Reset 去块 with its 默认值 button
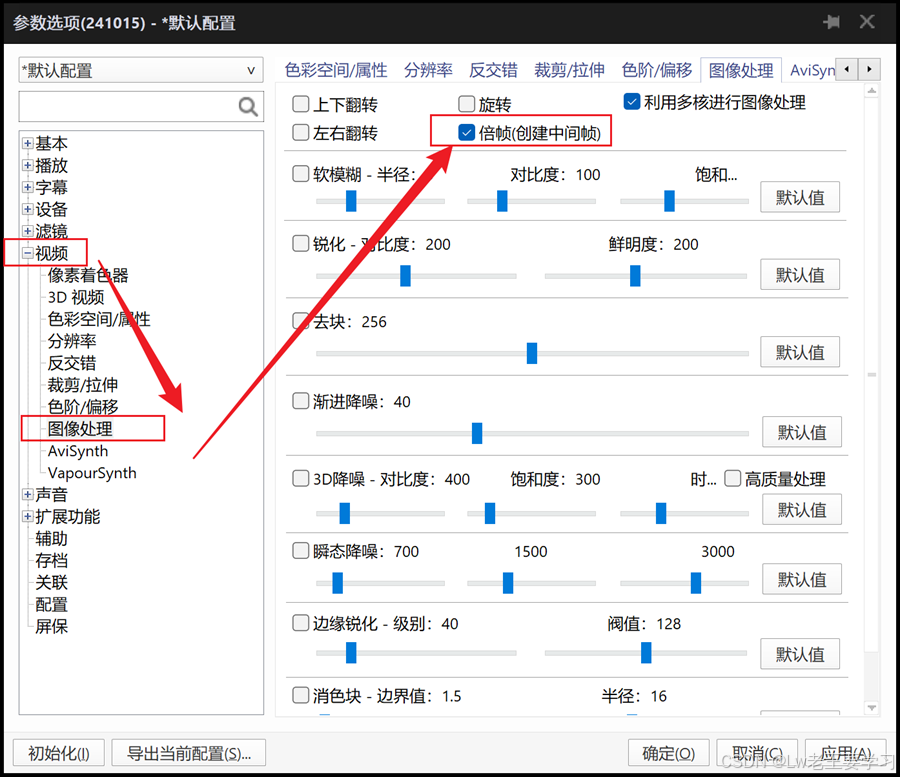Viewport: 900px width, 777px height. coord(800,352)
